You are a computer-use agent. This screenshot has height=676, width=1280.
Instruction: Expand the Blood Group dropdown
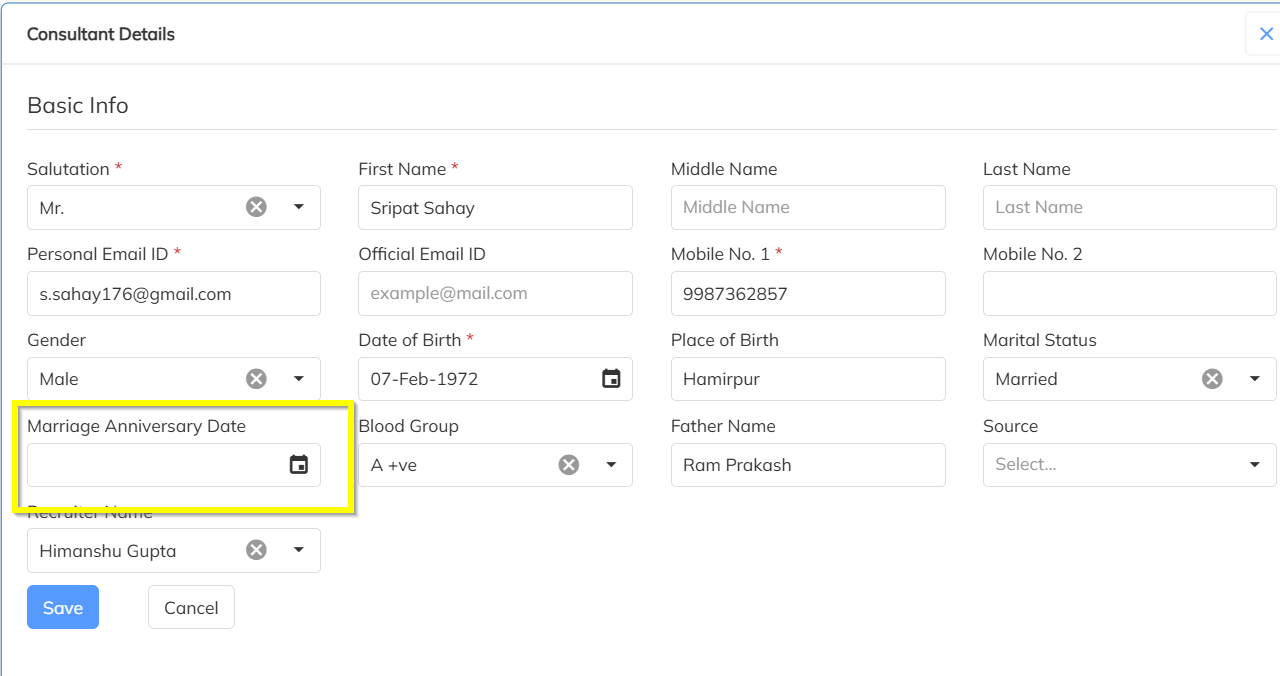(611, 465)
